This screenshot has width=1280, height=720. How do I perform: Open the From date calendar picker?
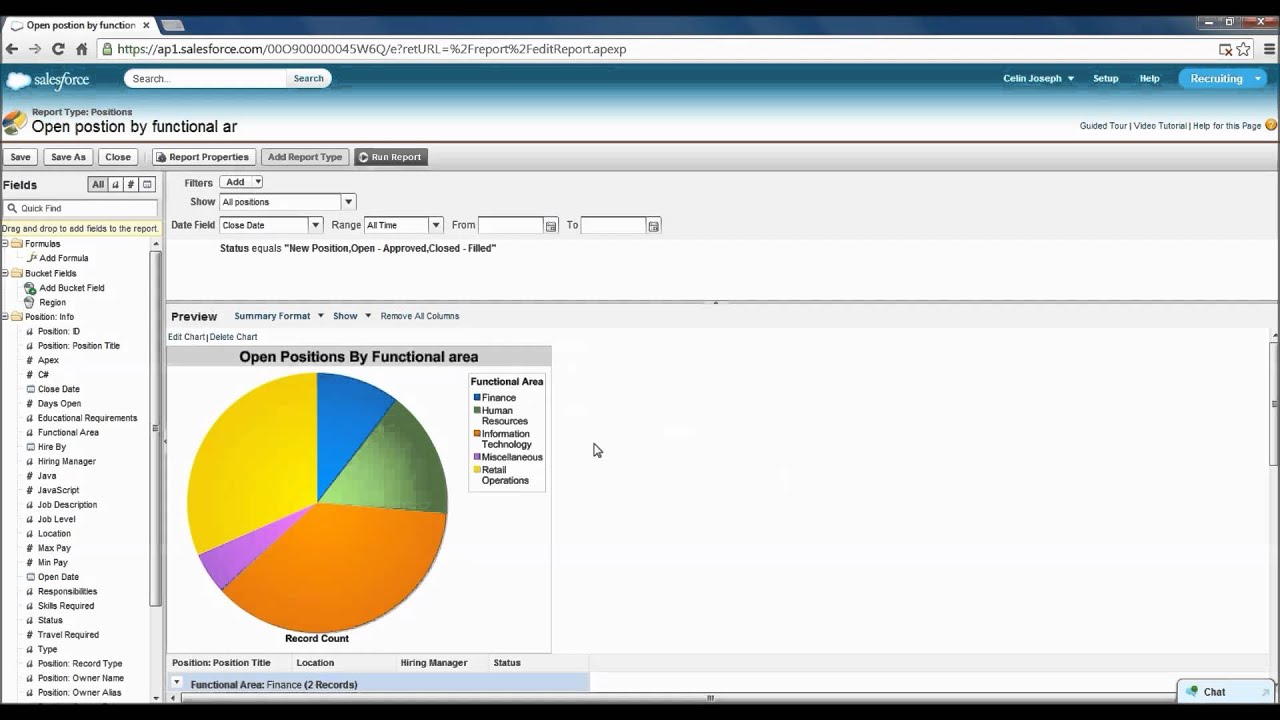point(551,226)
